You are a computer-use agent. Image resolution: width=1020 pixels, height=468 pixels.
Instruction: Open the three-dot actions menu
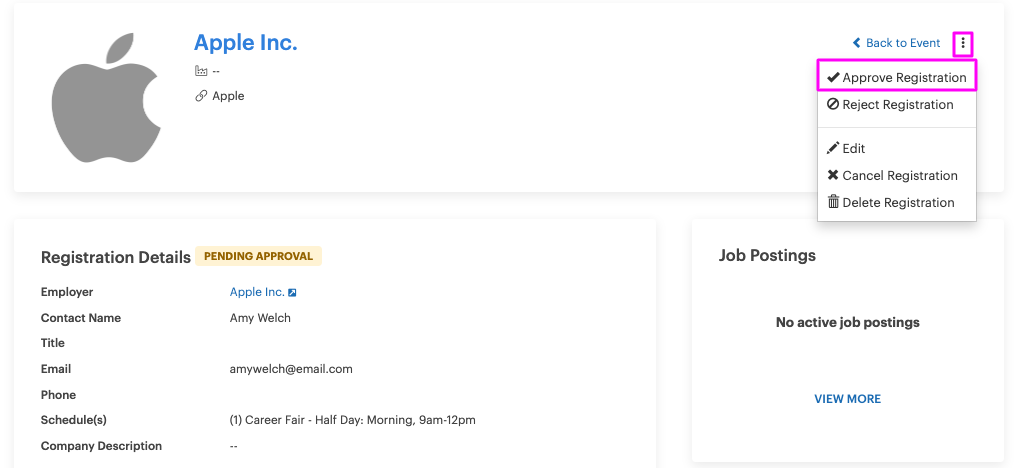pos(963,44)
